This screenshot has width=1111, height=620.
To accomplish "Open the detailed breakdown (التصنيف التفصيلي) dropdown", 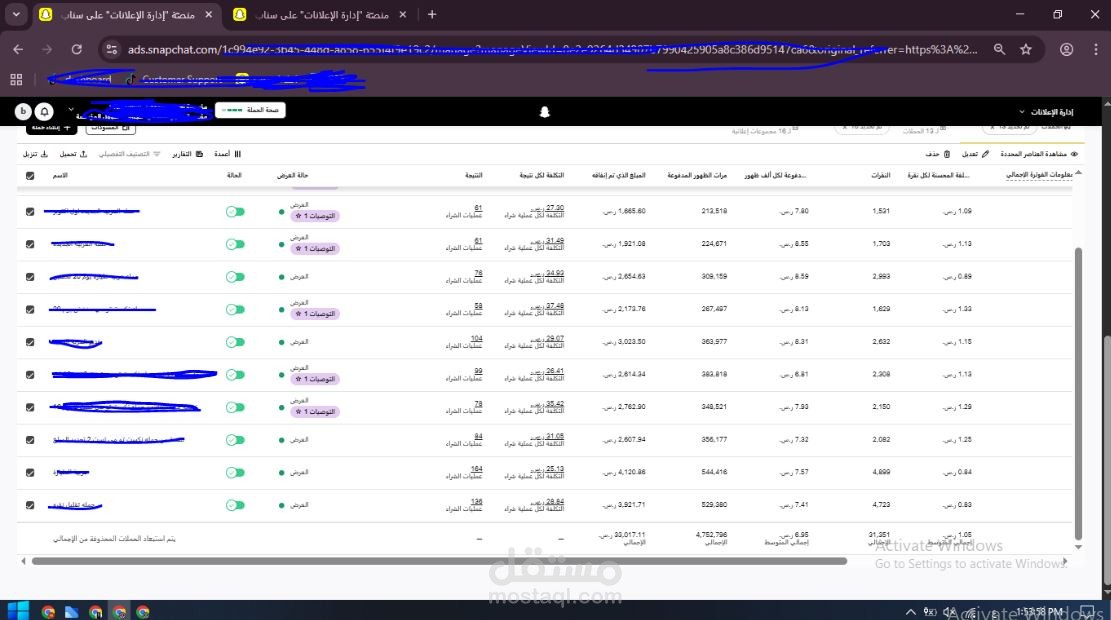I will [129, 154].
